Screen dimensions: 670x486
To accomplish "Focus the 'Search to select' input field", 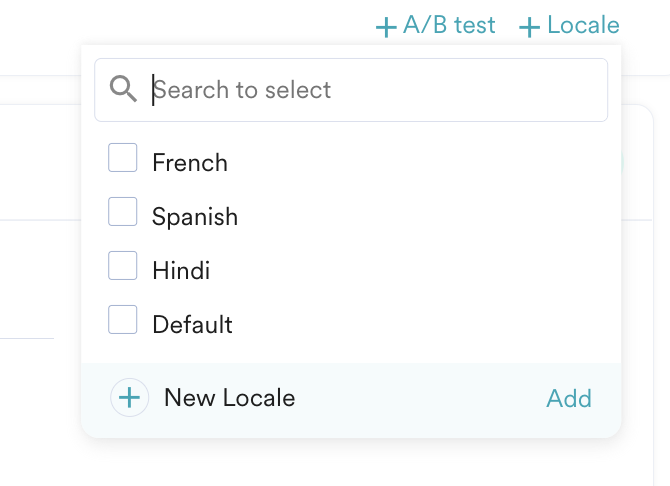I will [x=370, y=90].
